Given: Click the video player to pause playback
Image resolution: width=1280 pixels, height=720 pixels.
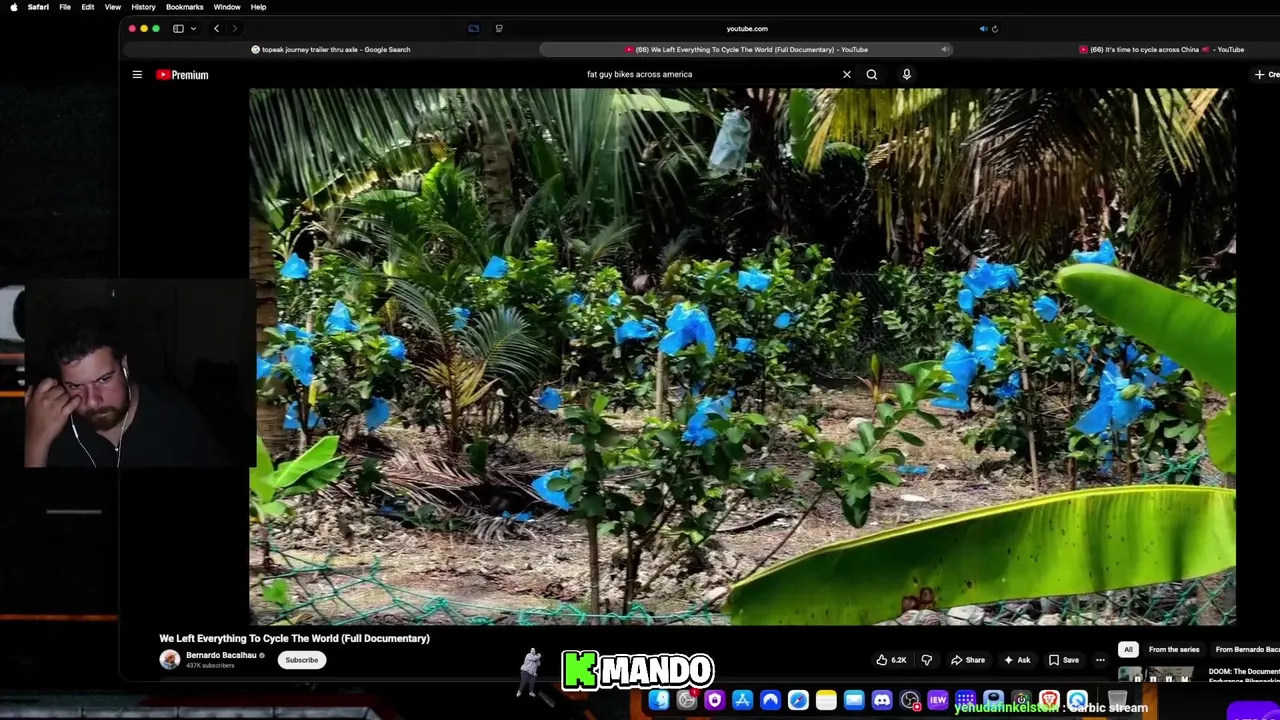Looking at the screenshot, I should (742, 356).
